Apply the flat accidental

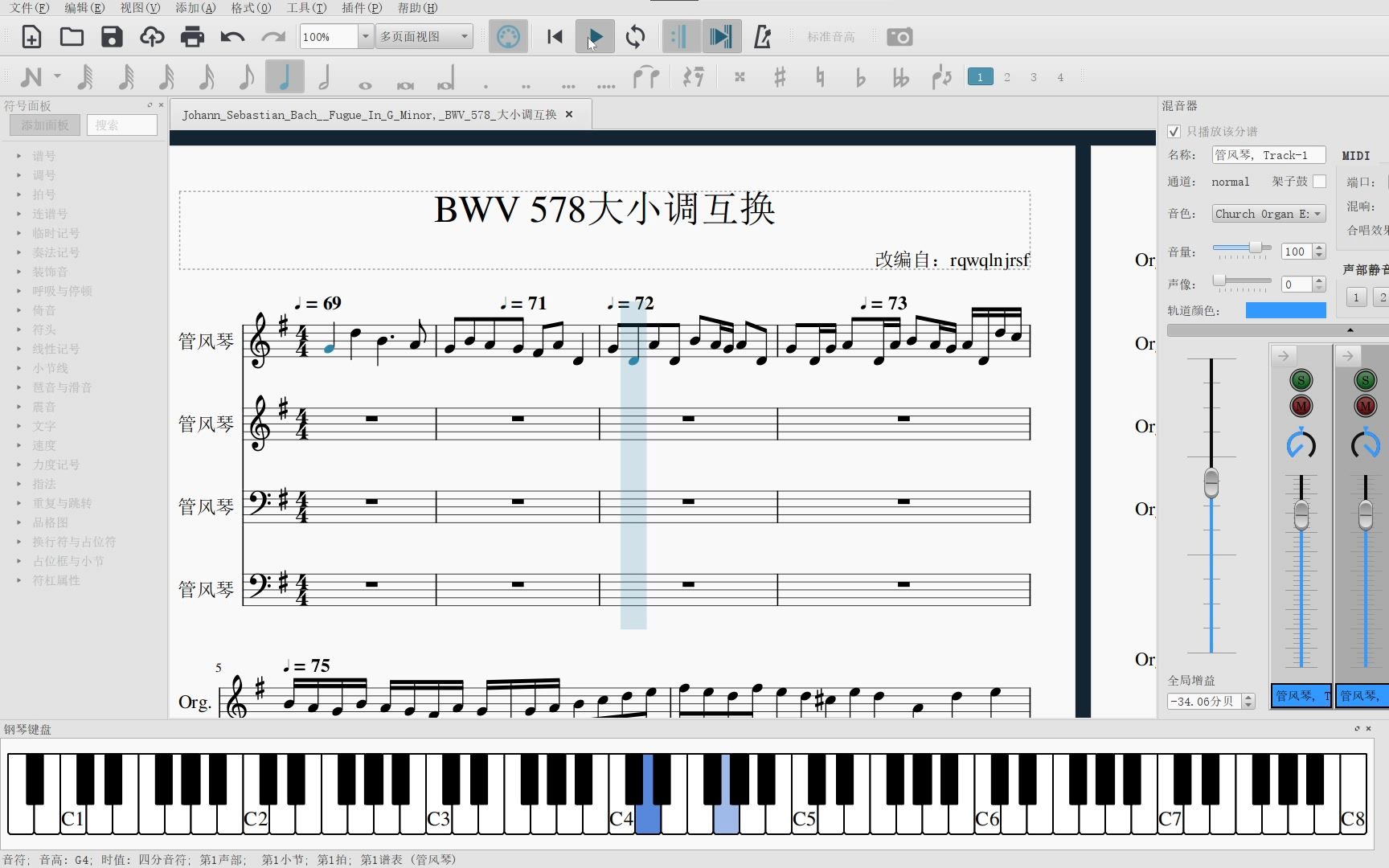pos(861,77)
